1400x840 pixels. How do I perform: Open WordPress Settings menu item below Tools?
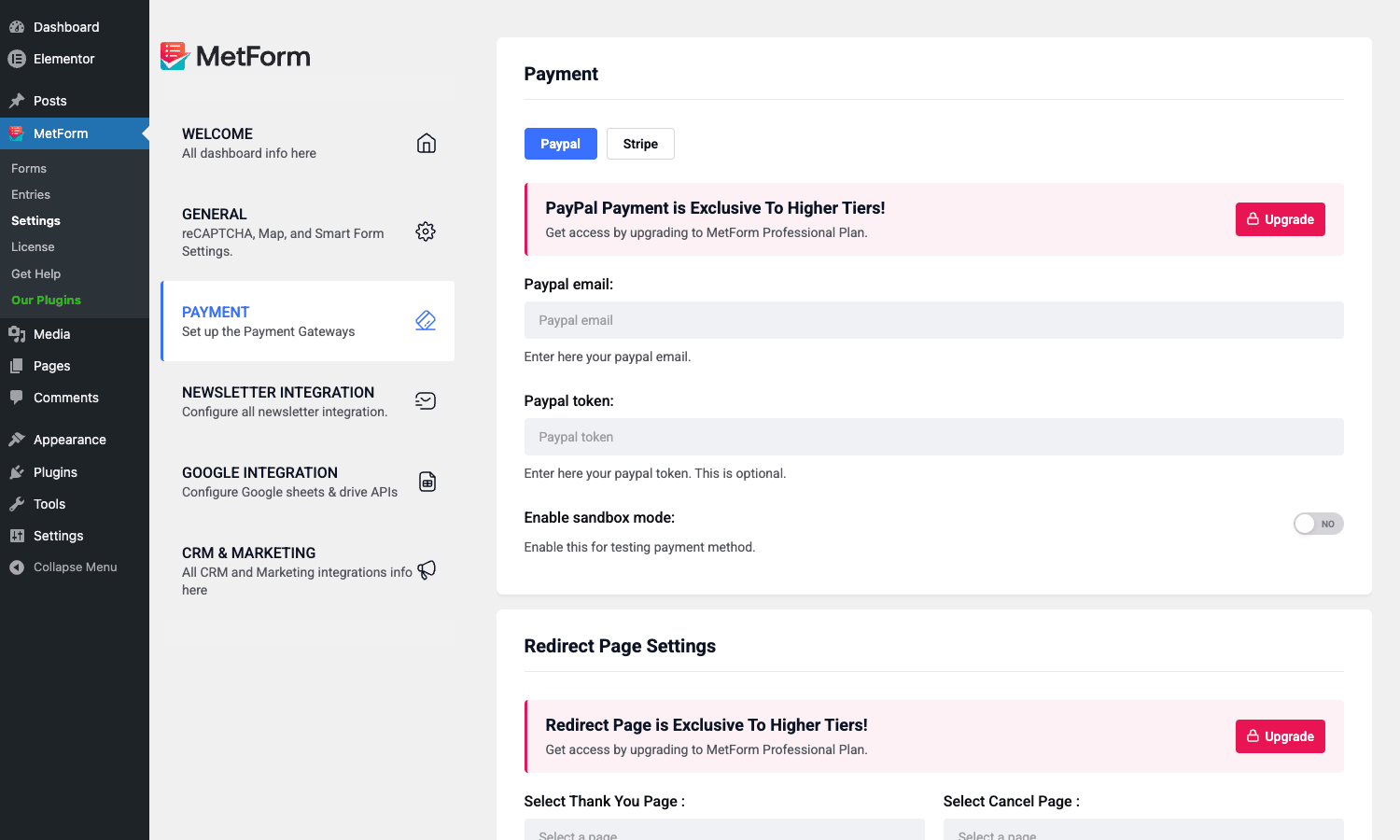[75, 536]
